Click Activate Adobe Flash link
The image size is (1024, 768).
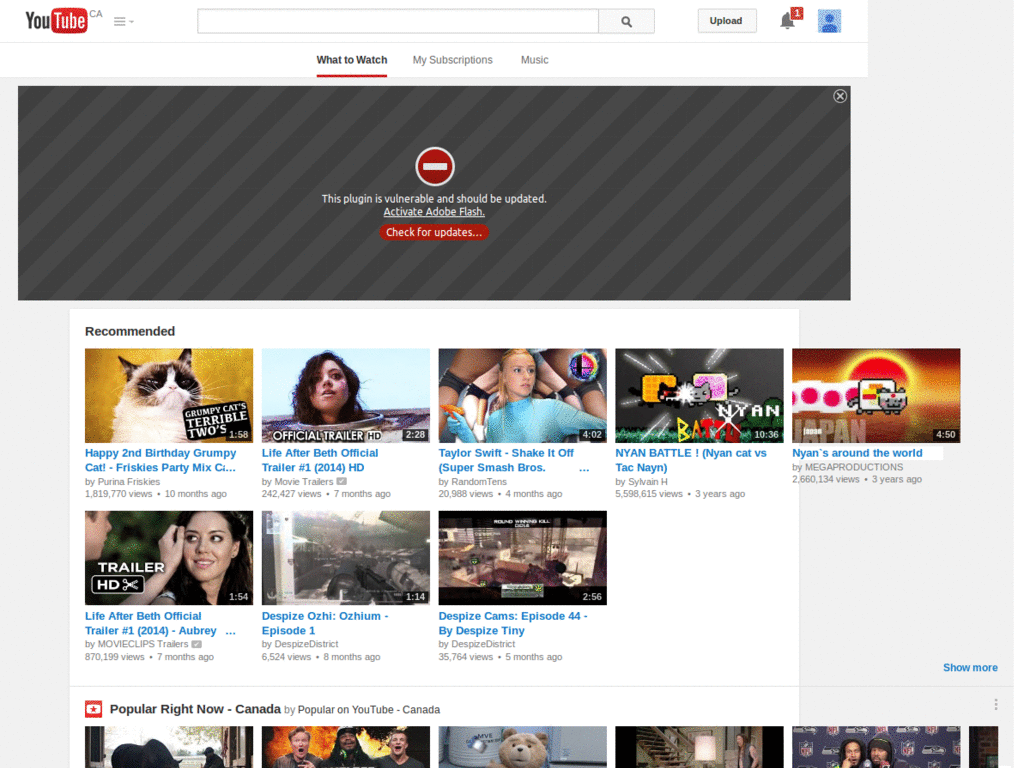point(434,212)
